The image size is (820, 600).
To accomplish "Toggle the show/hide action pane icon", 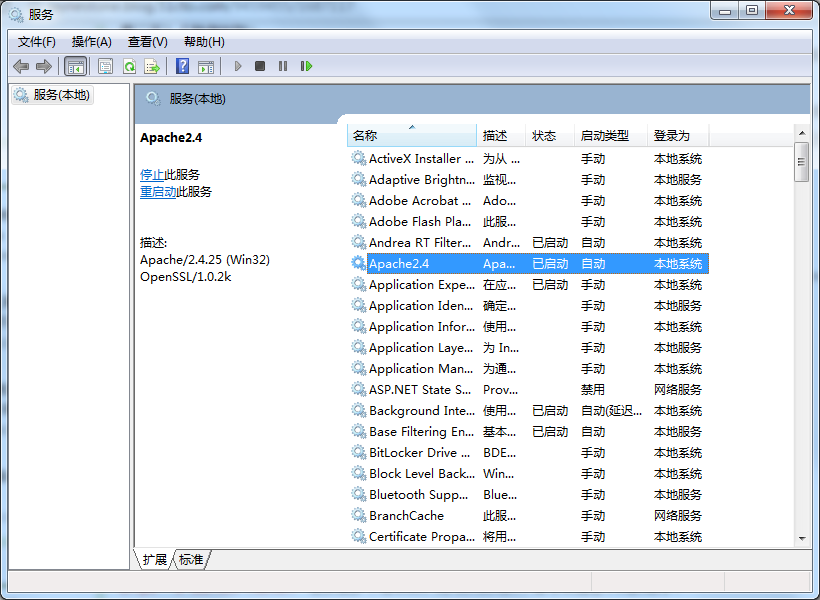I will click(x=206, y=66).
